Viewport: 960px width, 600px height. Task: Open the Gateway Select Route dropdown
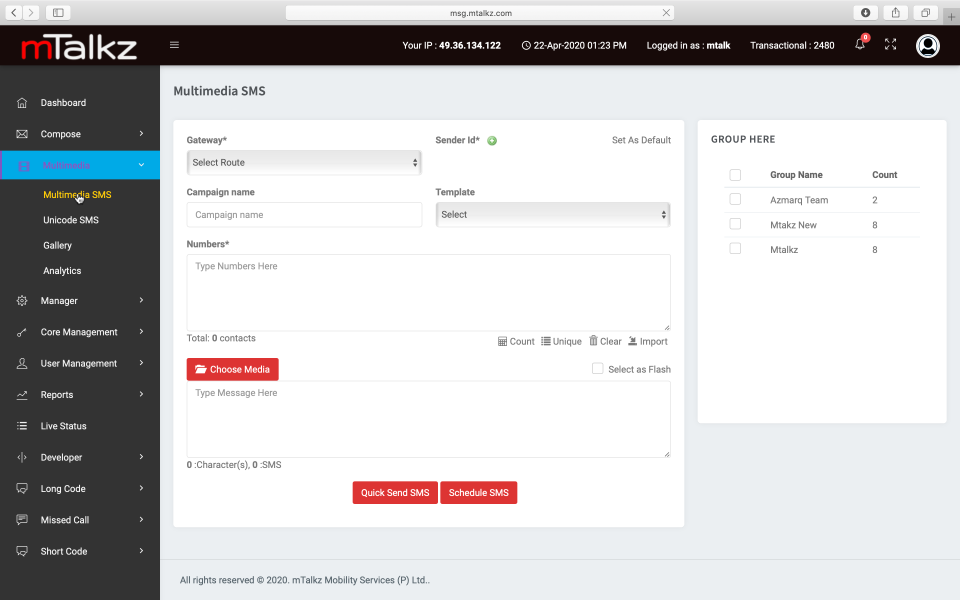tap(304, 162)
